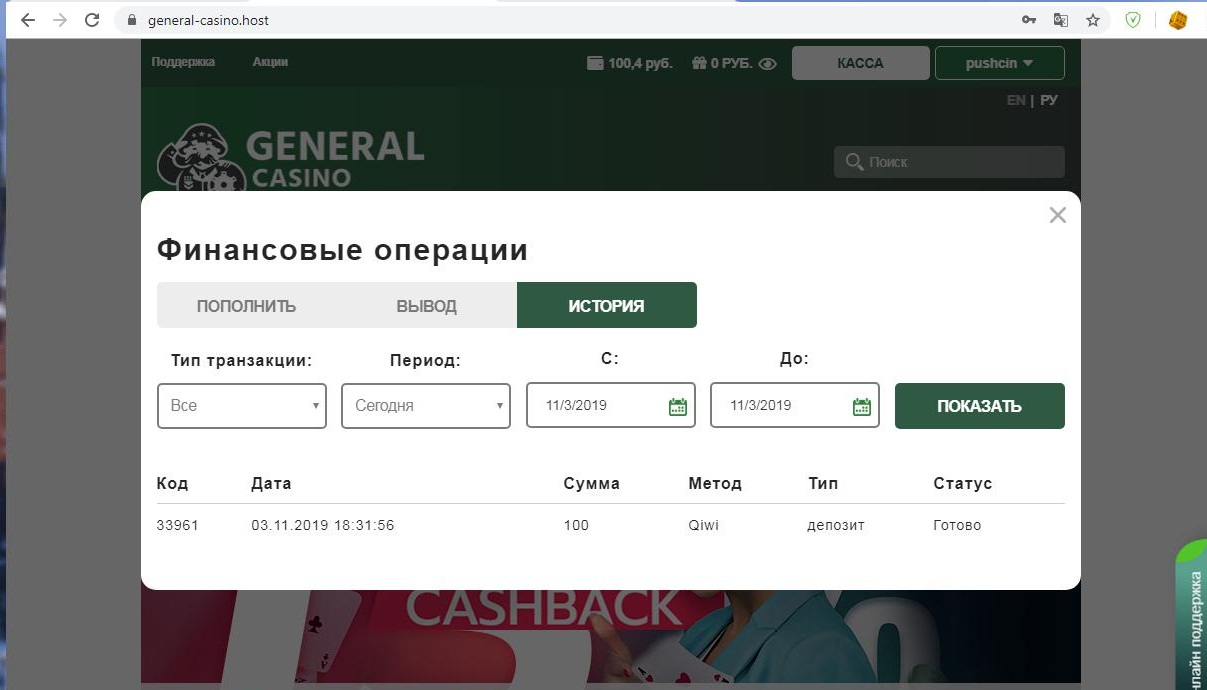This screenshot has height=690, width=1207.
Task: Bookmark the page with star icon
Action: [1093, 20]
